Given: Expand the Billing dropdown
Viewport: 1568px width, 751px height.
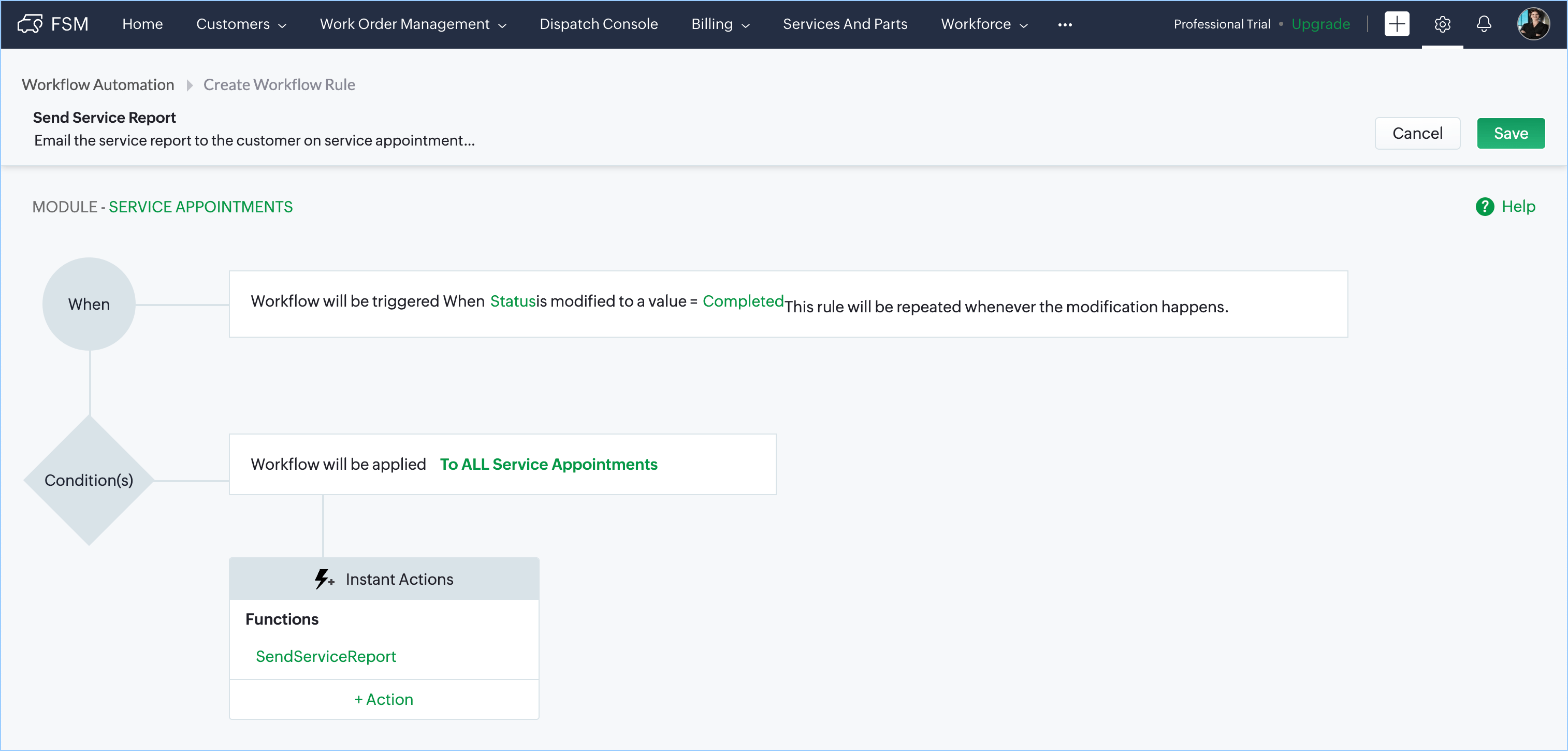Looking at the screenshot, I should pyautogui.click(x=720, y=24).
